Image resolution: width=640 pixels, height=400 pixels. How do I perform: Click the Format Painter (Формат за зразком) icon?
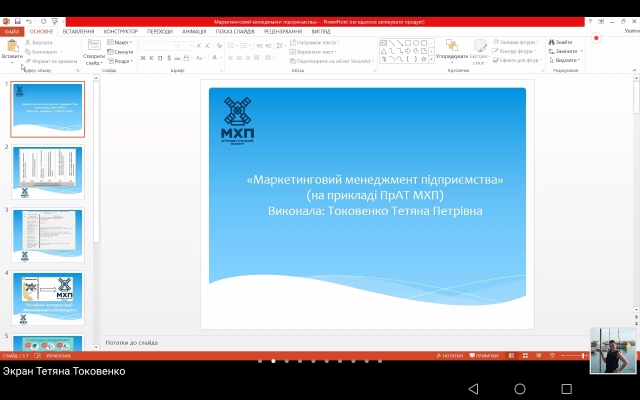(30, 61)
